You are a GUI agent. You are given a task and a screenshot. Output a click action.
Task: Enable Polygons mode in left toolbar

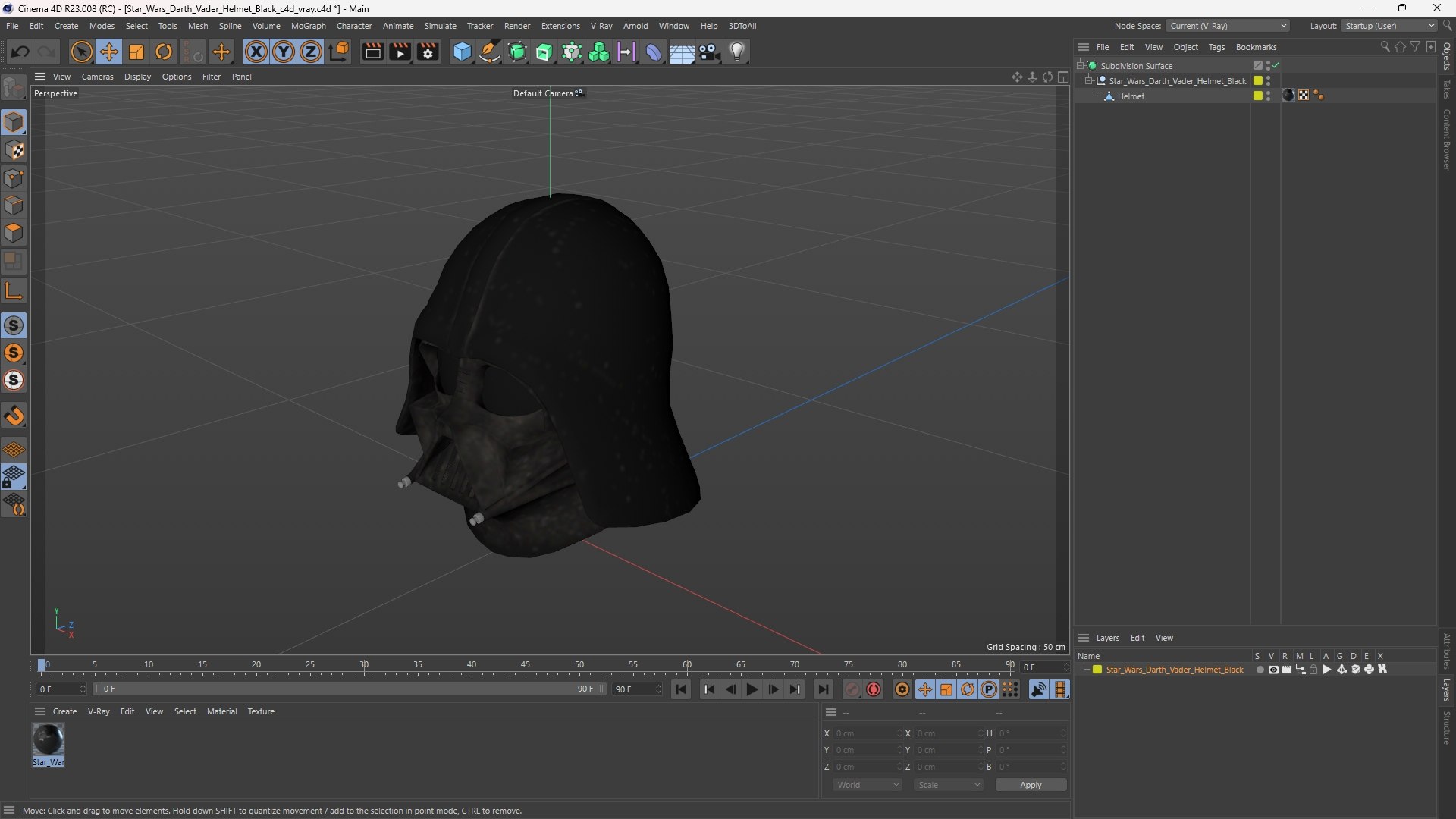click(14, 233)
